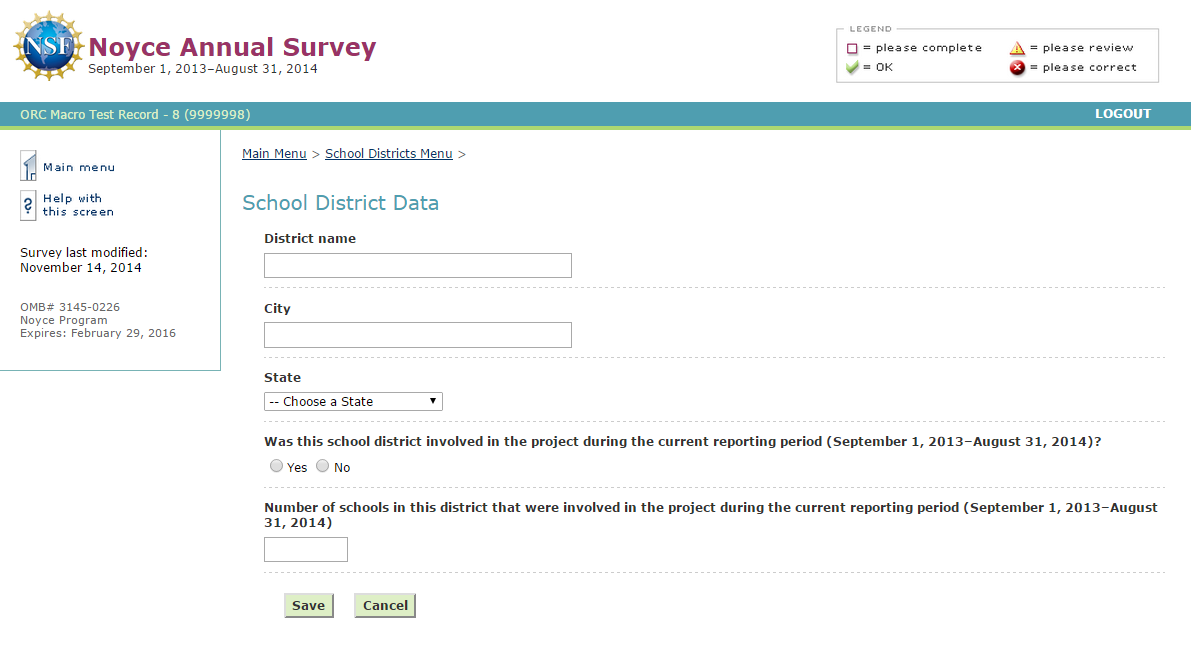This screenshot has height=653, width=1191.
Task: Focus the District name text field
Action: pos(417,265)
